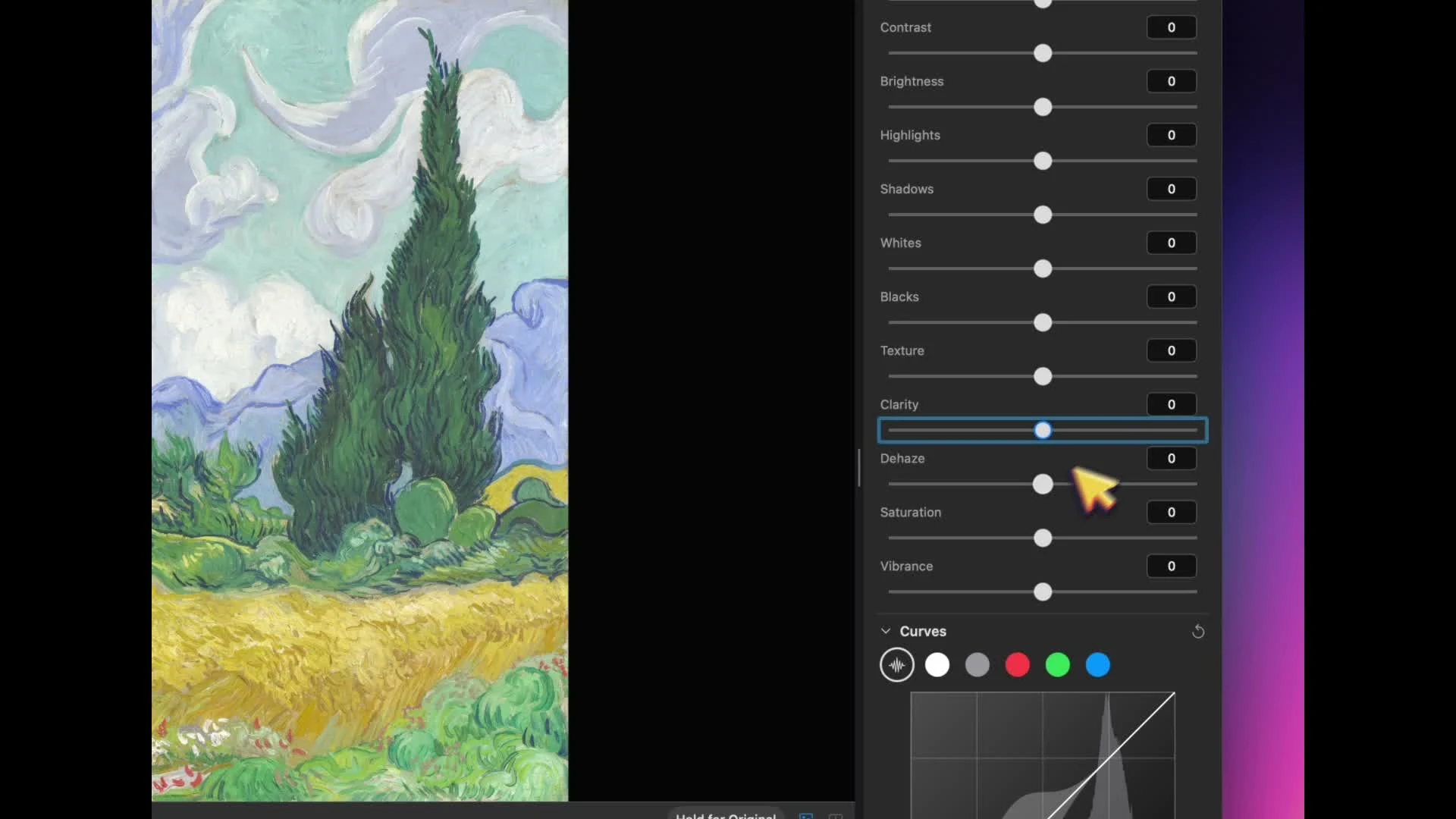This screenshot has width=1456, height=819.
Task: Focus the Vibrance value field
Action: click(1172, 566)
